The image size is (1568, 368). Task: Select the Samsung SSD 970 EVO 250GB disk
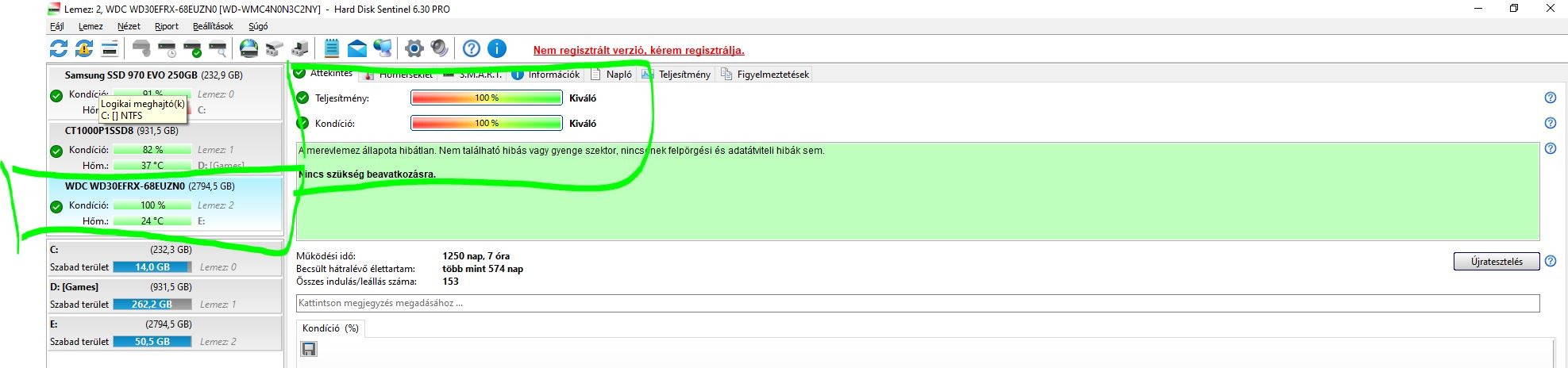[165, 94]
